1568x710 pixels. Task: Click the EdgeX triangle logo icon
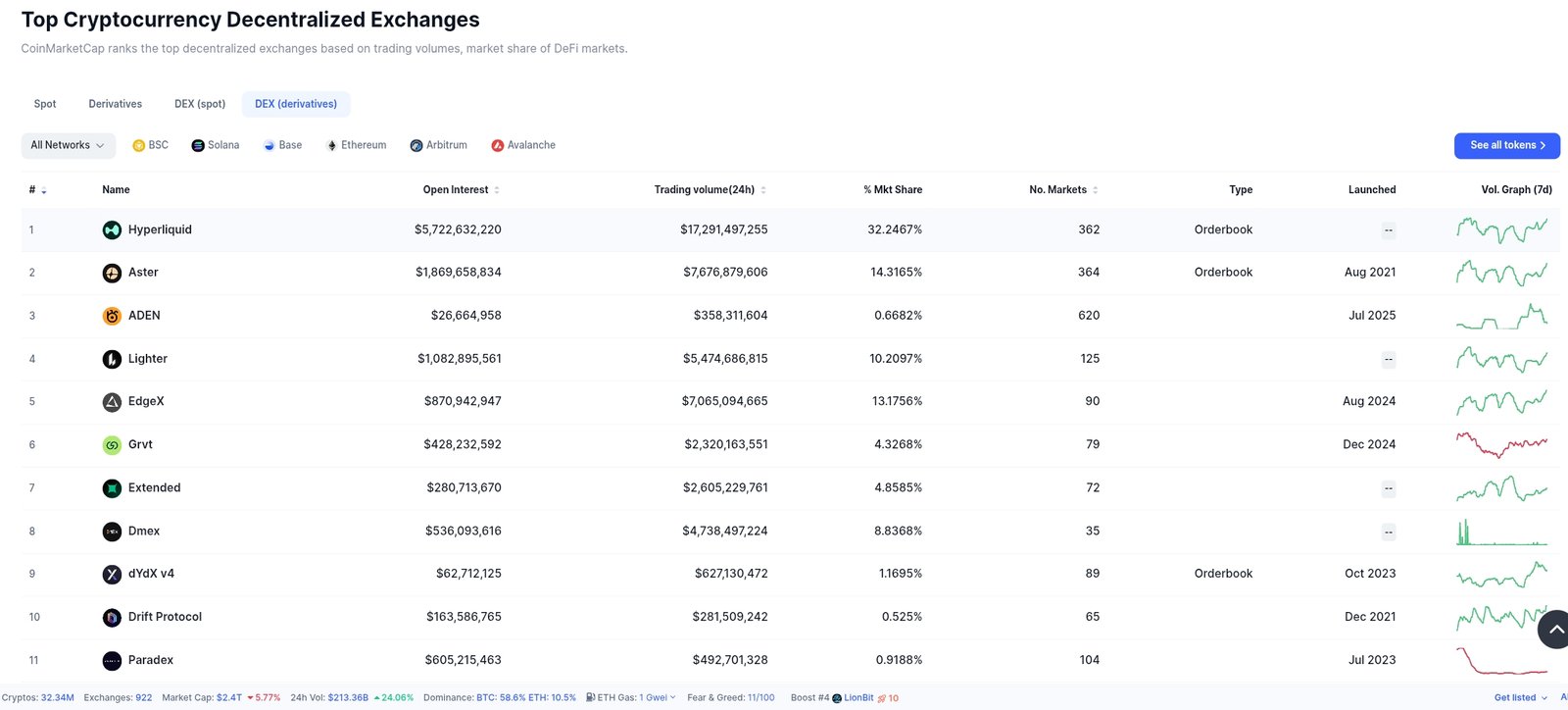click(112, 402)
